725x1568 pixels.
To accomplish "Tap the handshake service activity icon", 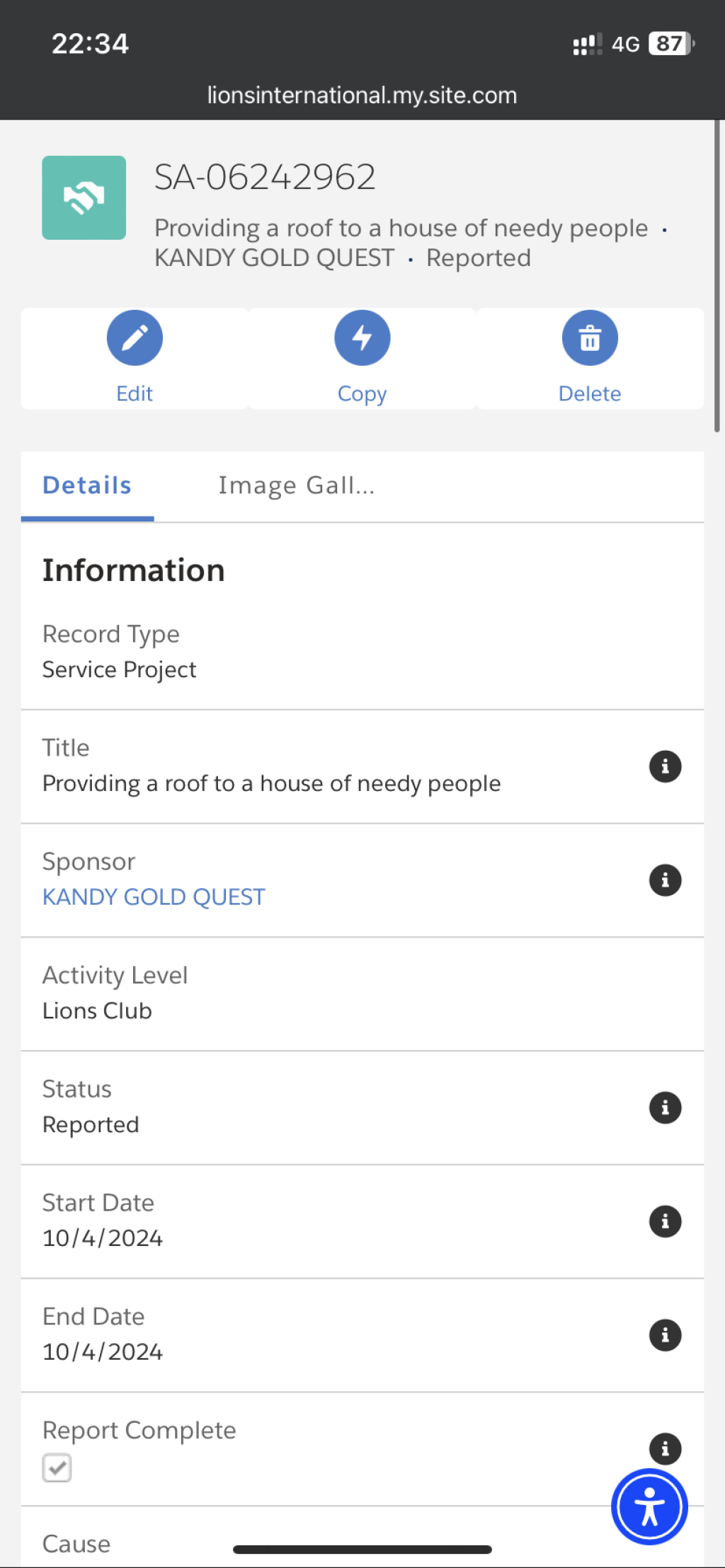I will pyautogui.click(x=84, y=197).
